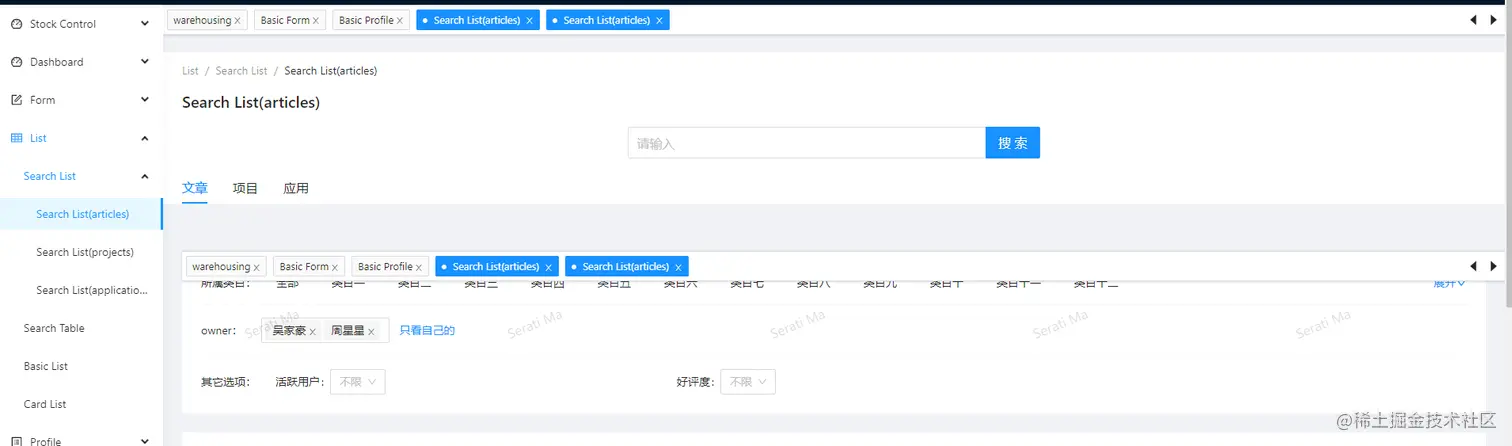
Task: Click the blue 搜索 search button
Action: coord(1013,143)
